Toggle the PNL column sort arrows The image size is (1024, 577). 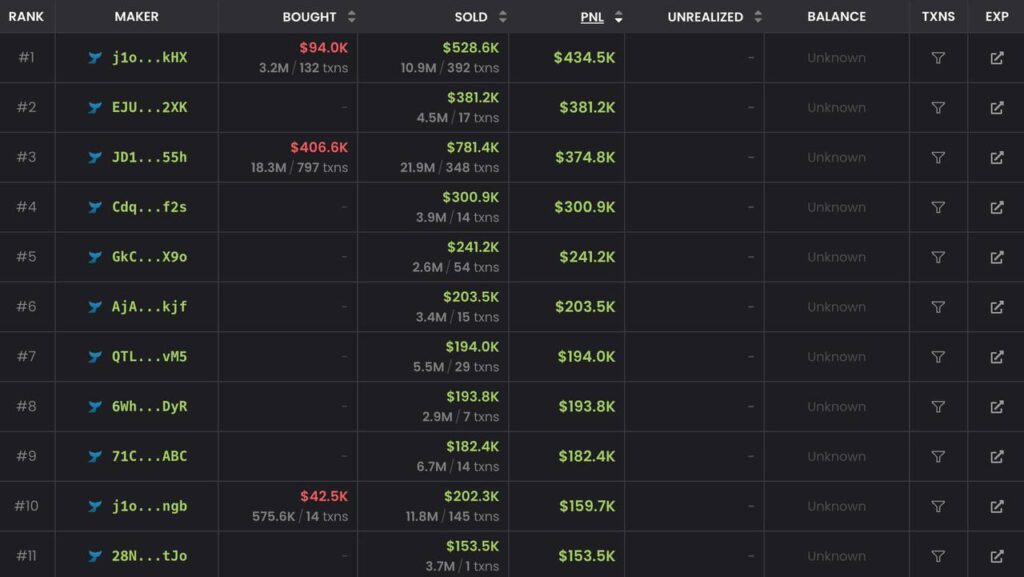tap(619, 17)
